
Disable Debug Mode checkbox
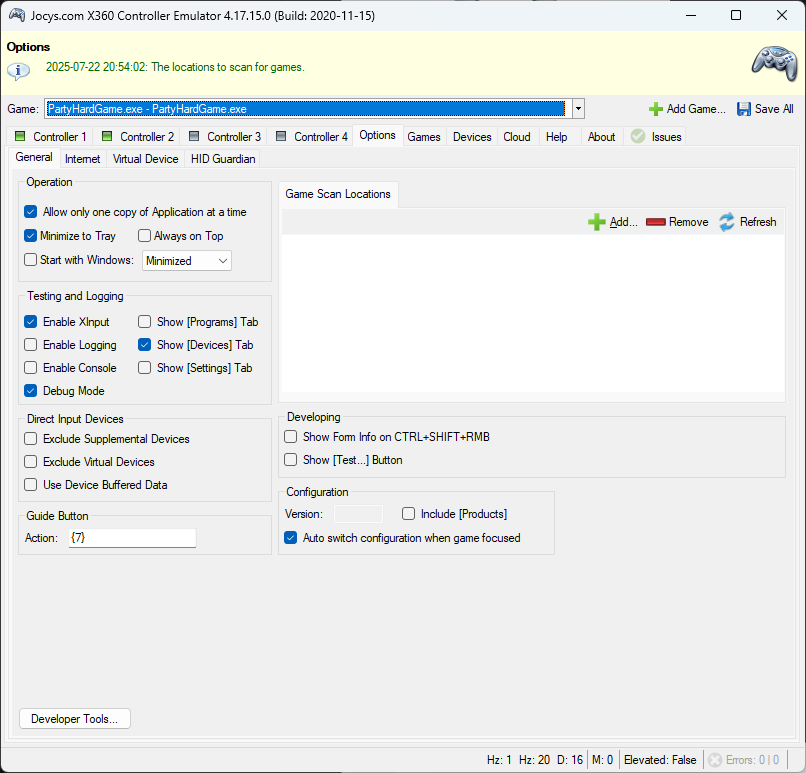pos(30,391)
